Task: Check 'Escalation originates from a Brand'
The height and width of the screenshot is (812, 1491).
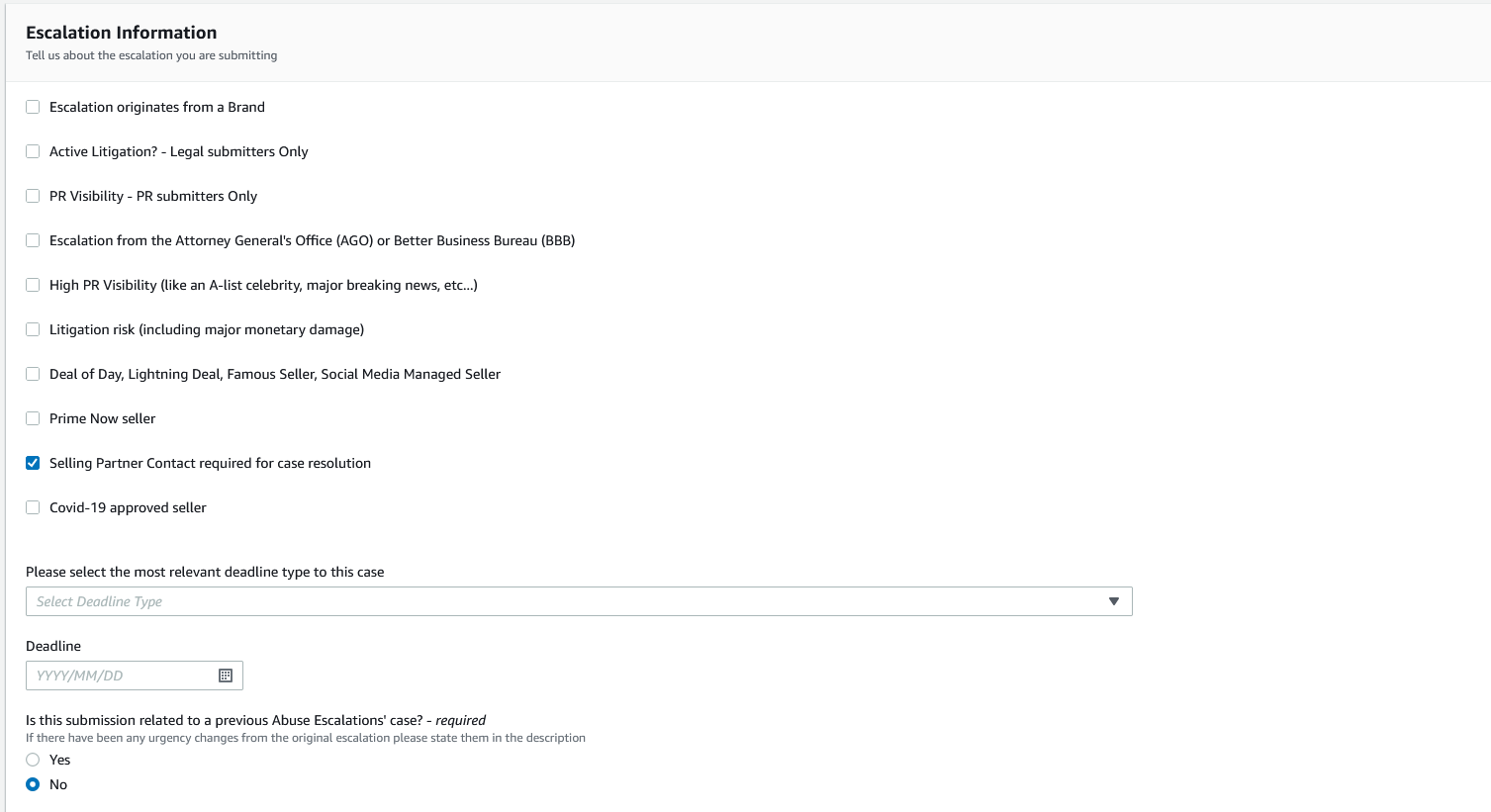Action: [33, 107]
